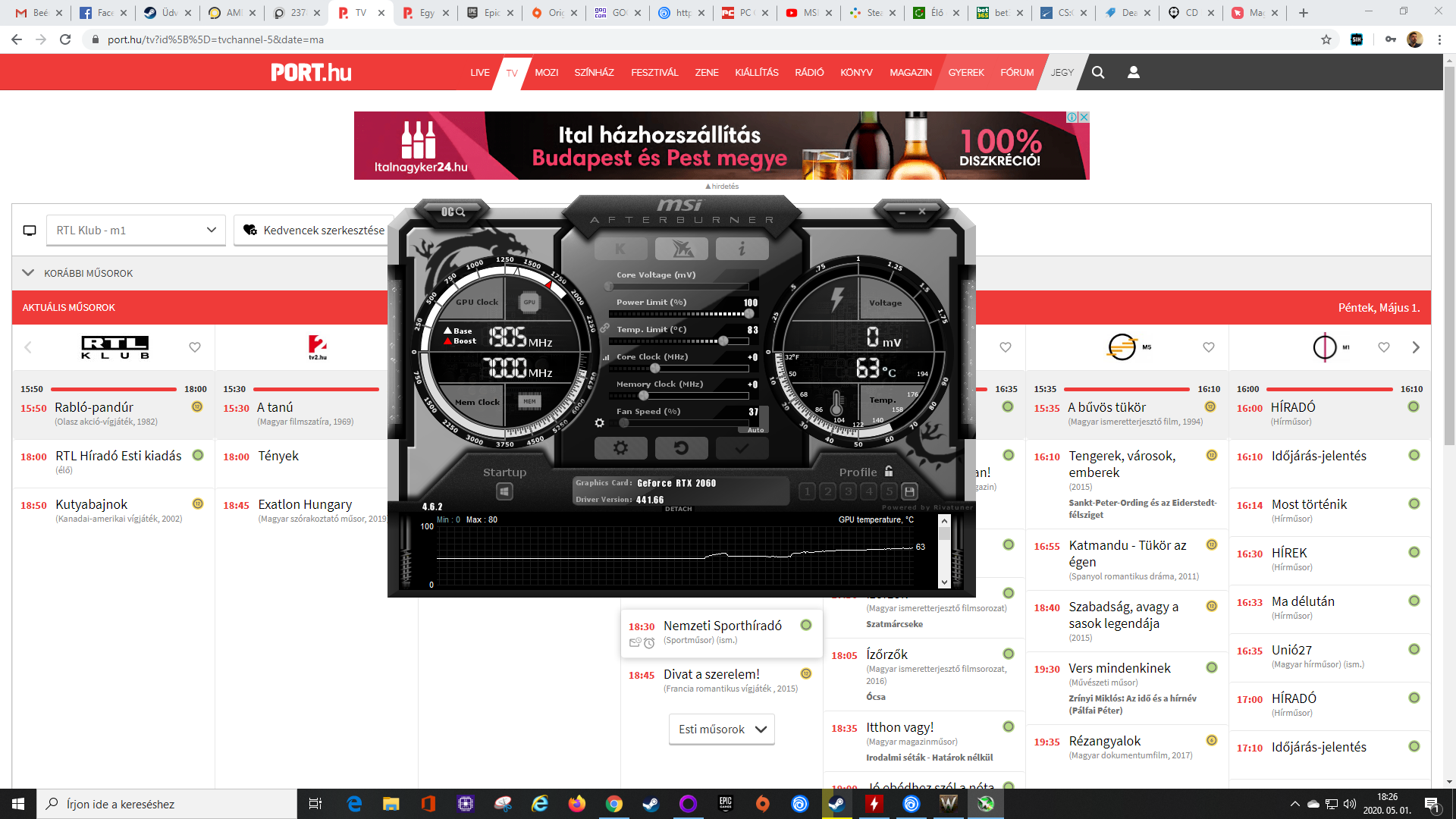Image resolution: width=1456 pixels, height=819 pixels.
Task: Click the Windows search box
Action: coord(167,804)
